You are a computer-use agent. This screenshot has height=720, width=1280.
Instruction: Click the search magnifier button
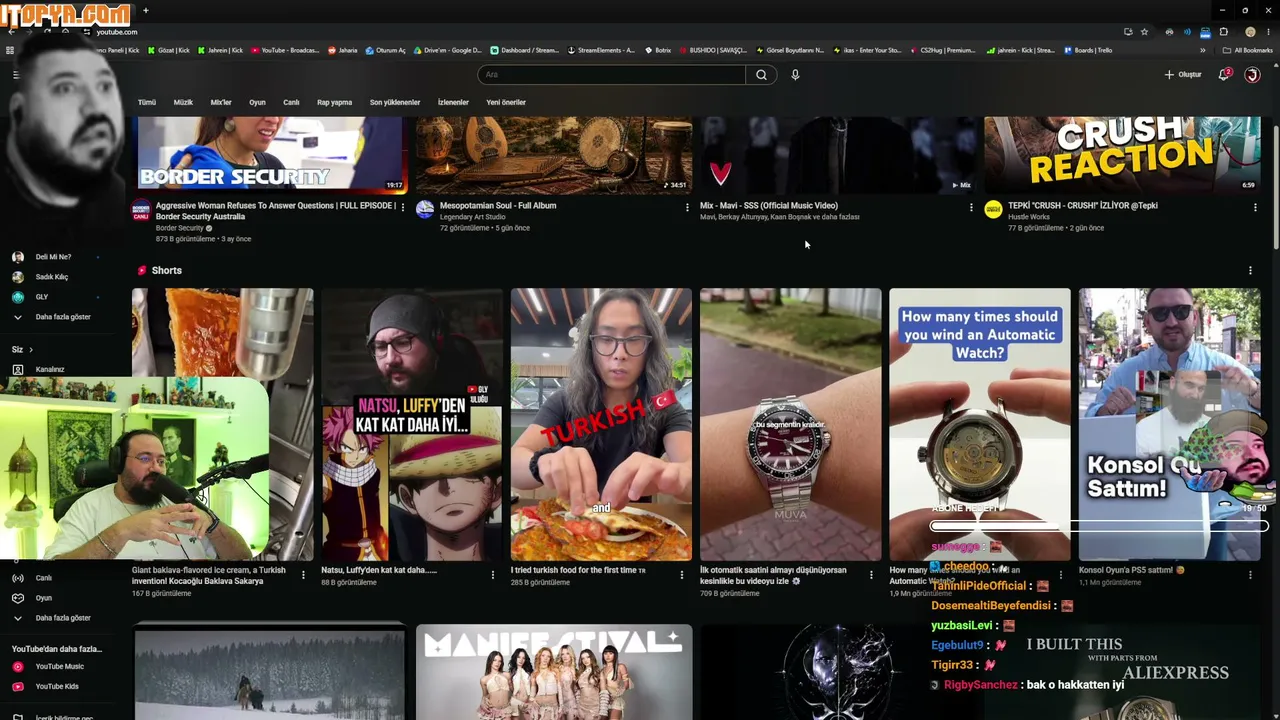click(761, 75)
